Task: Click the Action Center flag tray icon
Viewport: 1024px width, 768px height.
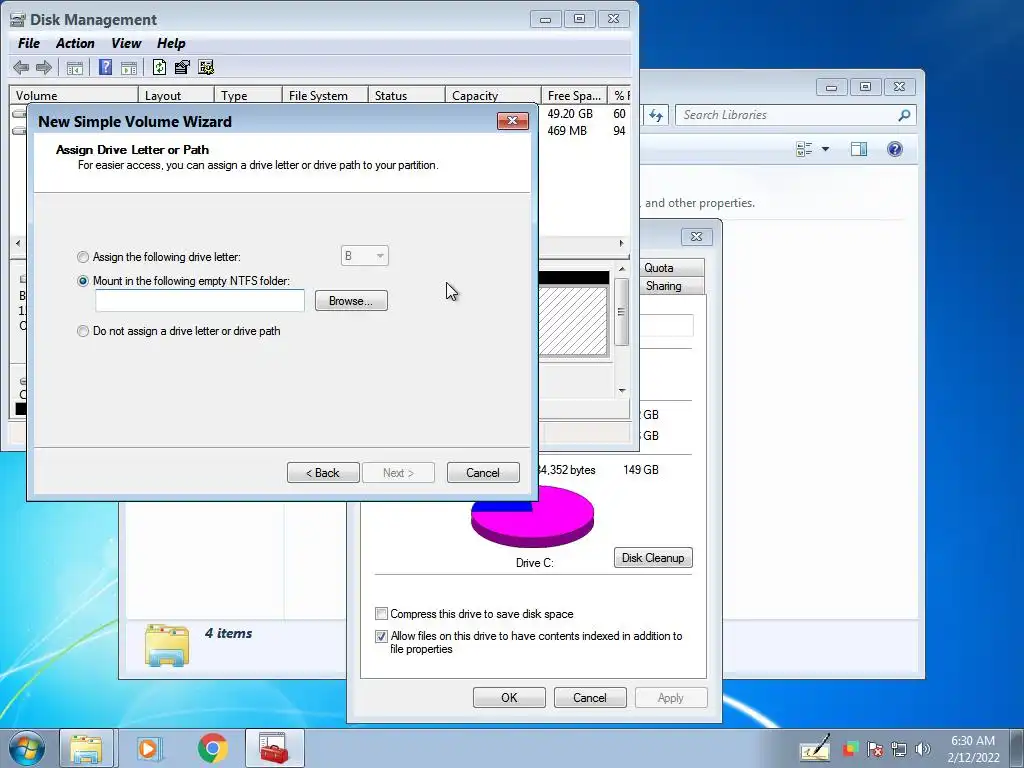Action: point(875,749)
